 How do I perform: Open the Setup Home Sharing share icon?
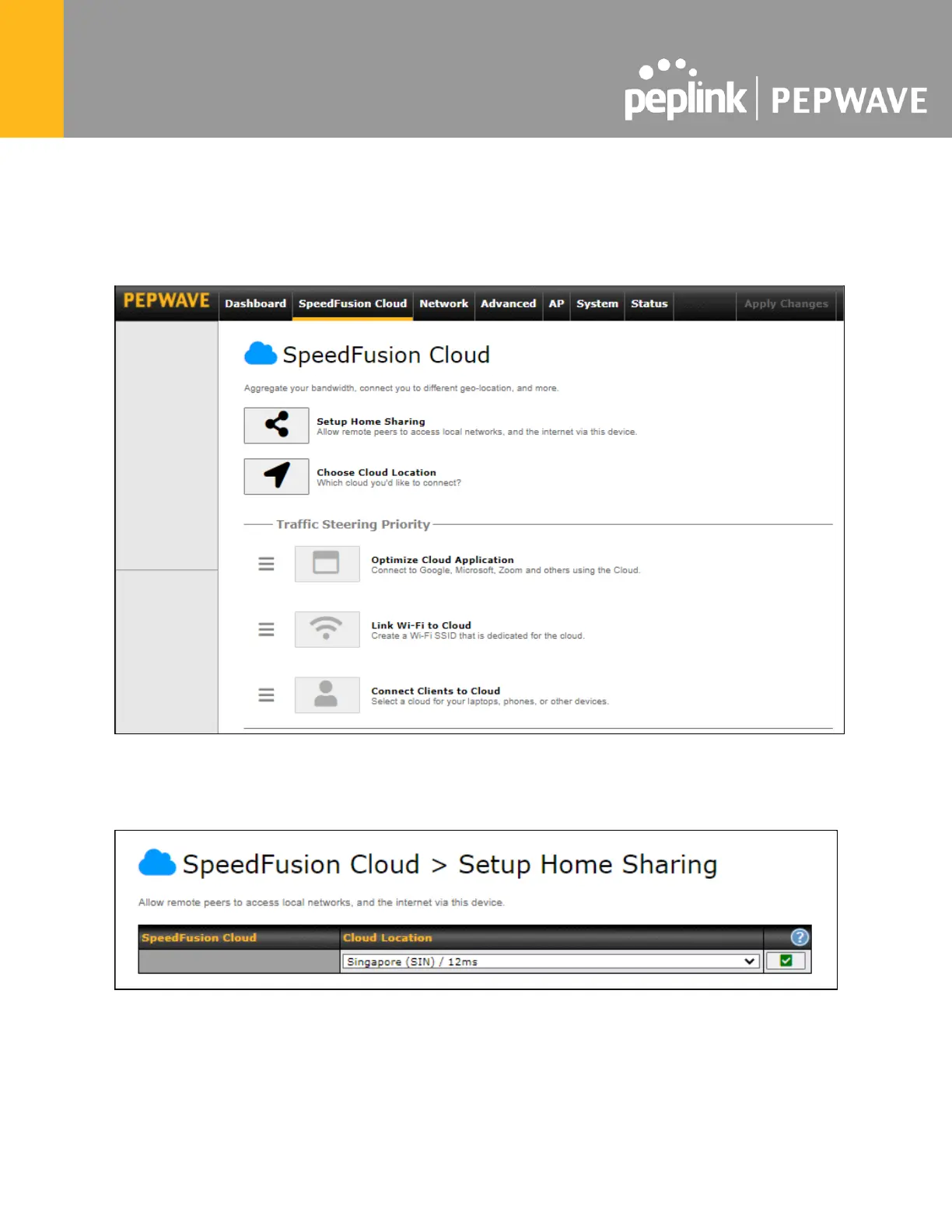[x=276, y=425]
